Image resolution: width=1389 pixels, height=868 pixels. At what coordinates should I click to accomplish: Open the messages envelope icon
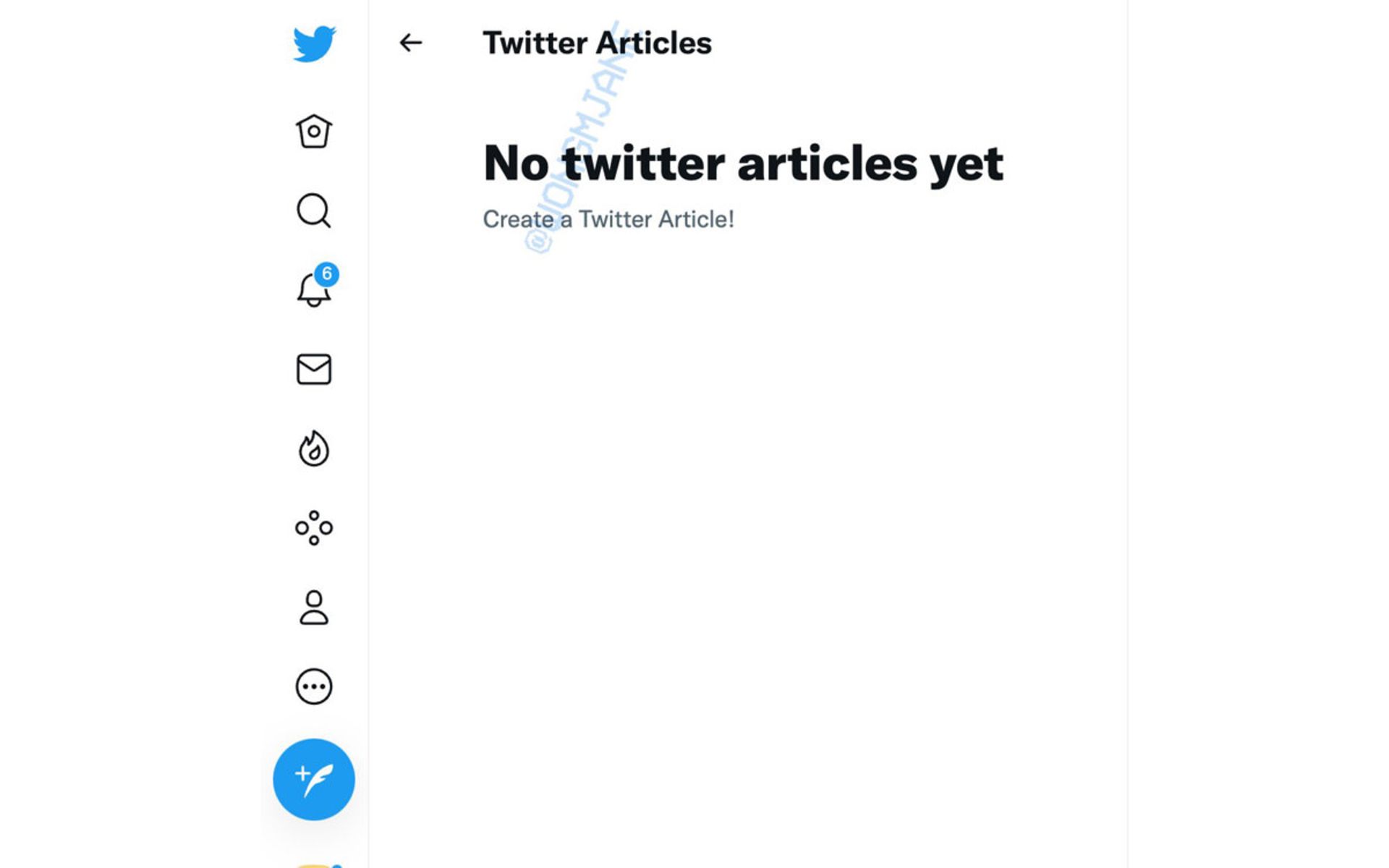point(313,370)
